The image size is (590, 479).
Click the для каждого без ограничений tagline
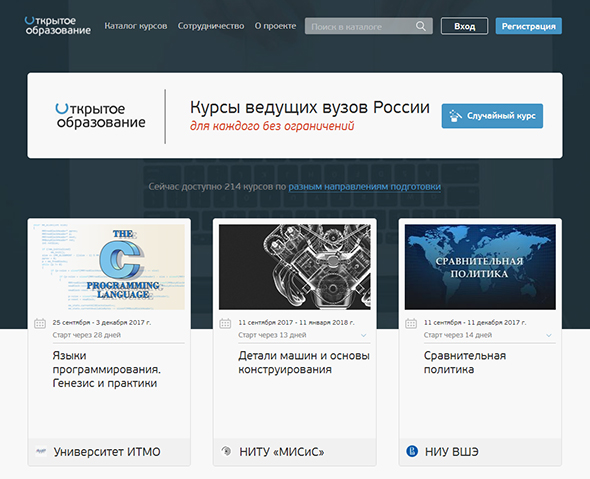272,126
